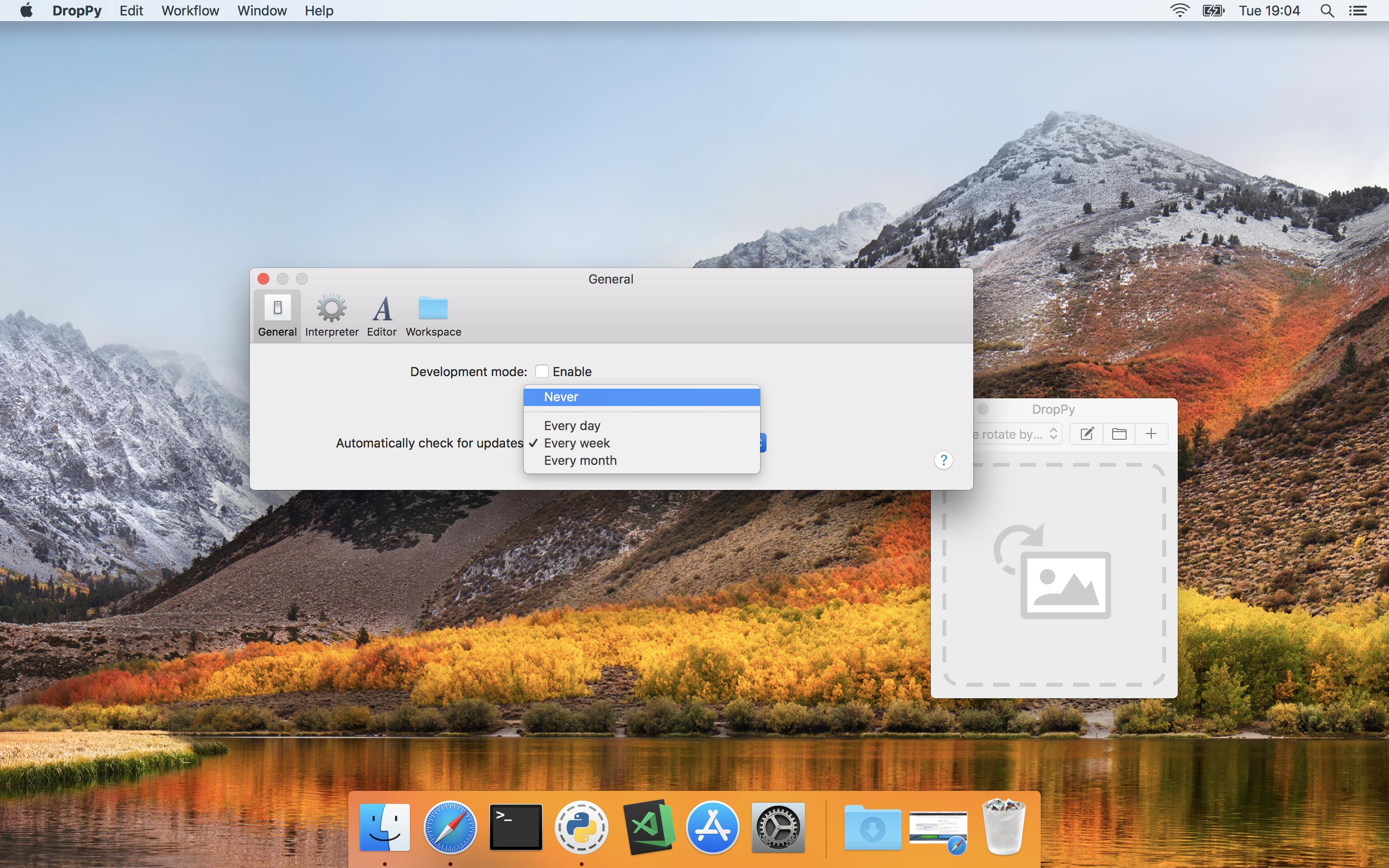Select Every month update option

tap(580, 461)
